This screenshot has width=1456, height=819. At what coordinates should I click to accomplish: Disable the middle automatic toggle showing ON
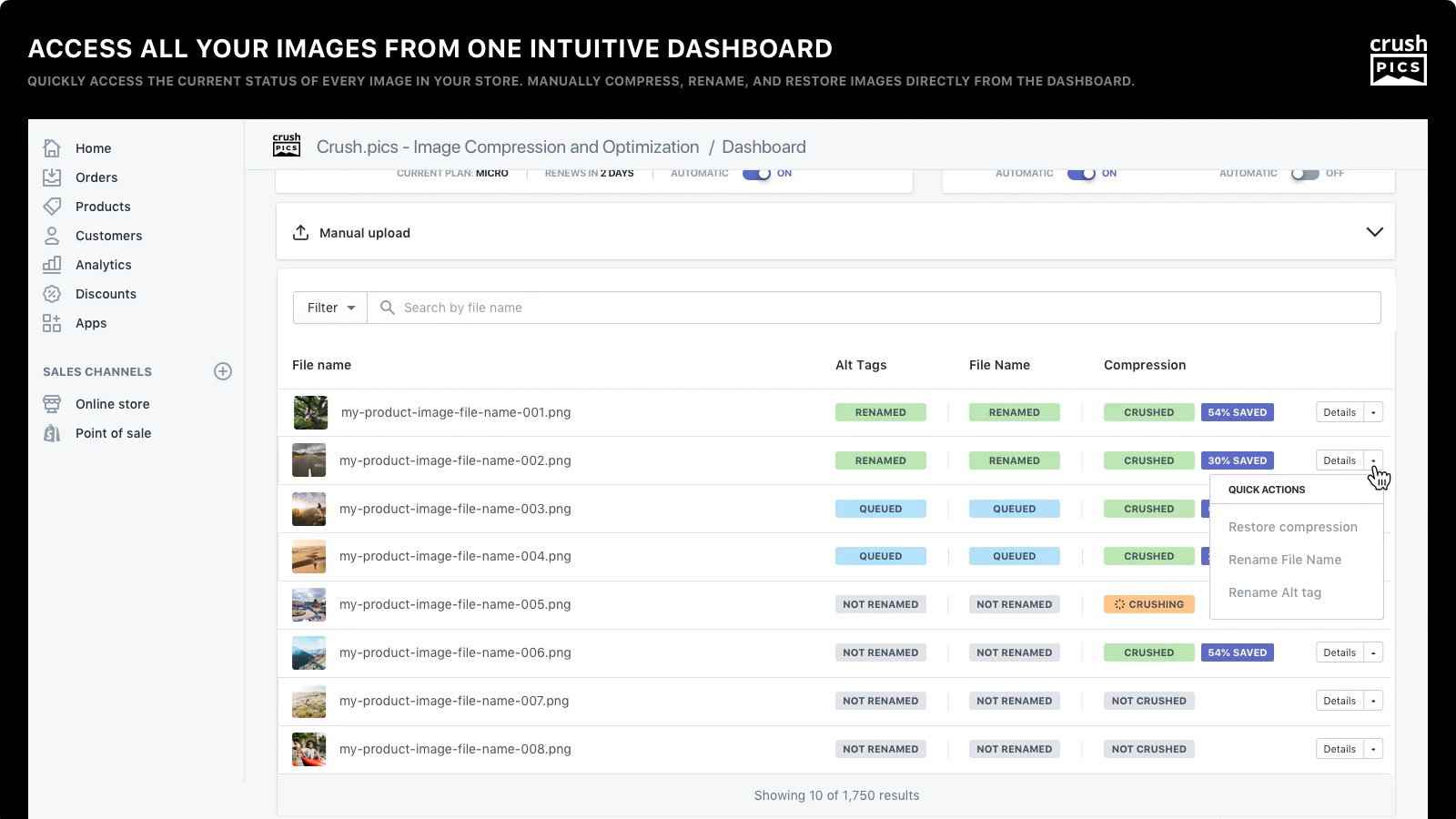pos(1081,174)
